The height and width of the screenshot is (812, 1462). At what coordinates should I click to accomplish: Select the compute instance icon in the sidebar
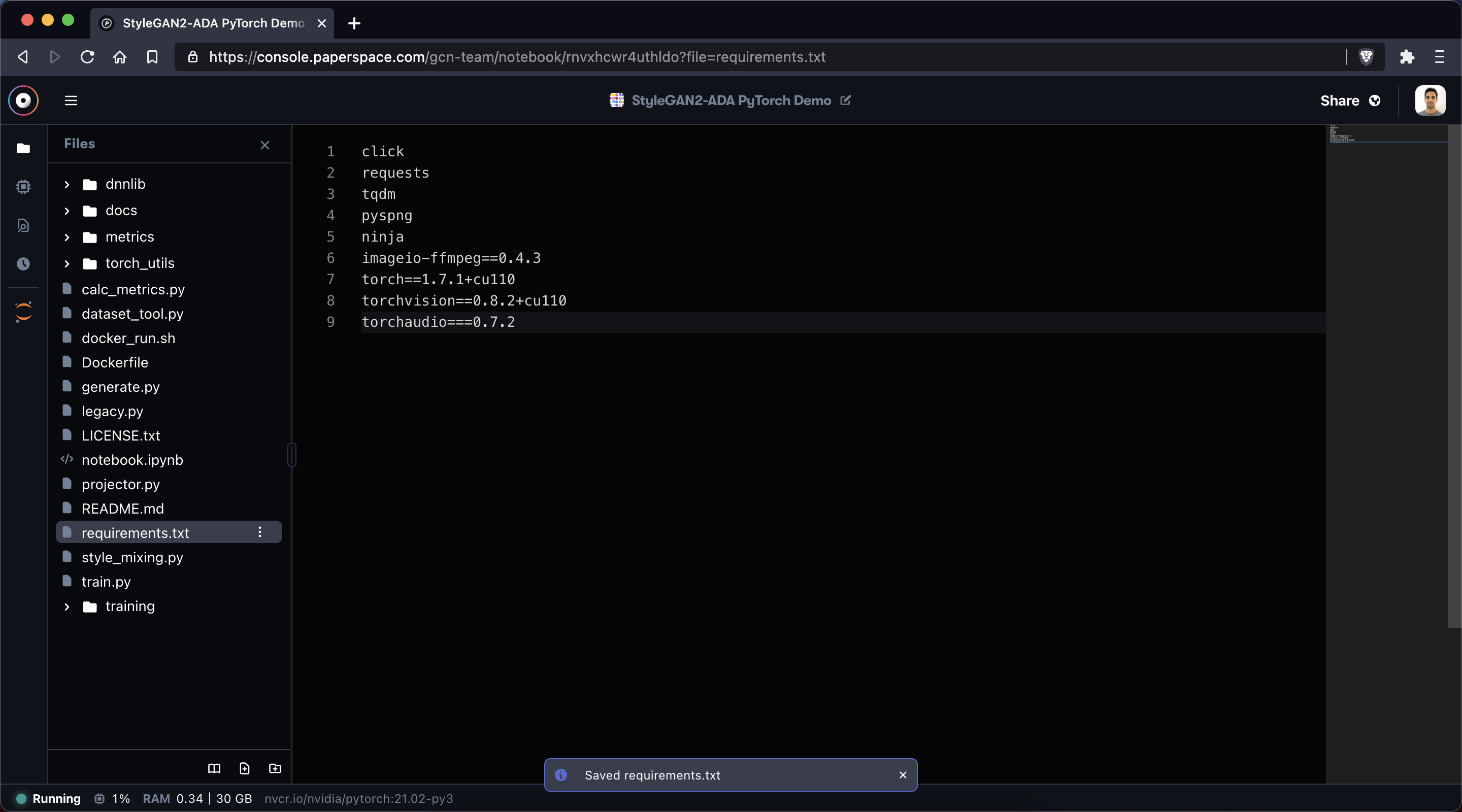tap(23, 187)
